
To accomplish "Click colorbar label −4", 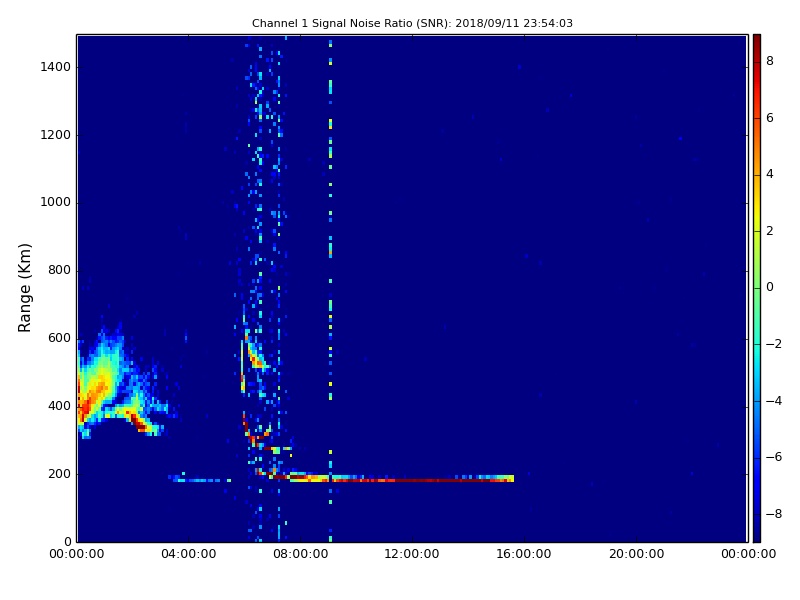I will pos(774,401).
